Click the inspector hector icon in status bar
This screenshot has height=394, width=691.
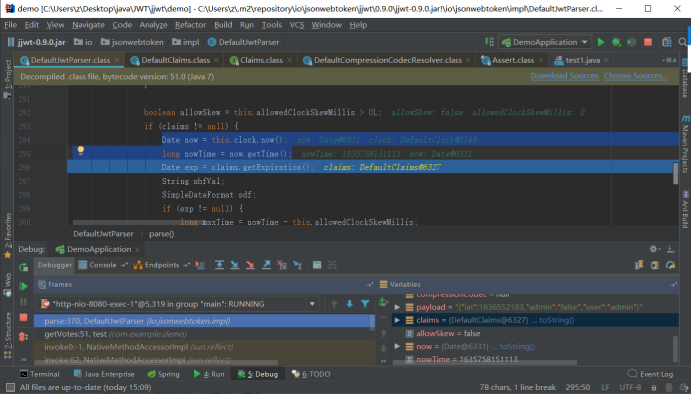pos(669,387)
